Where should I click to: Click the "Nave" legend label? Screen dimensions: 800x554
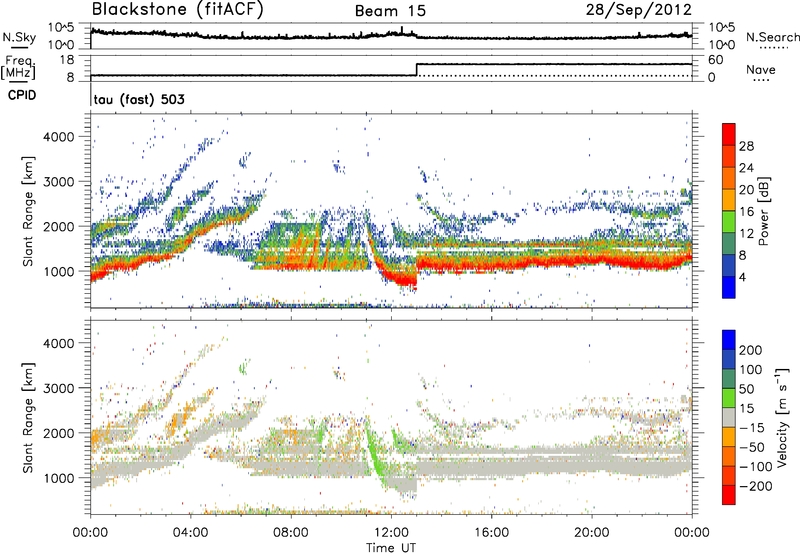[x=761, y=69]
